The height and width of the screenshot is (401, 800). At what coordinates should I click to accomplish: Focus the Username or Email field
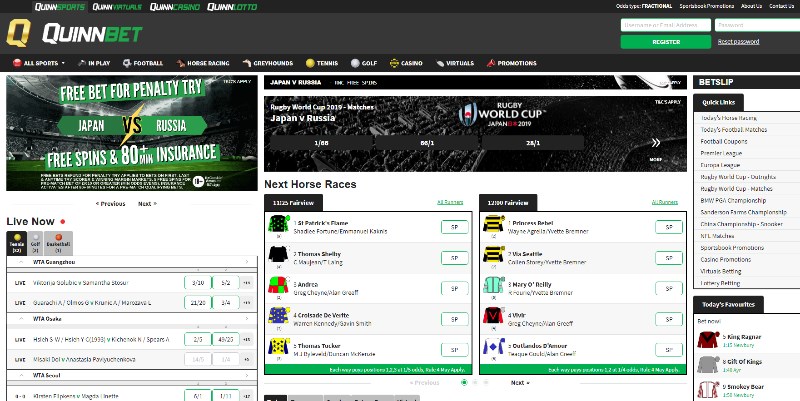point(666,25)
